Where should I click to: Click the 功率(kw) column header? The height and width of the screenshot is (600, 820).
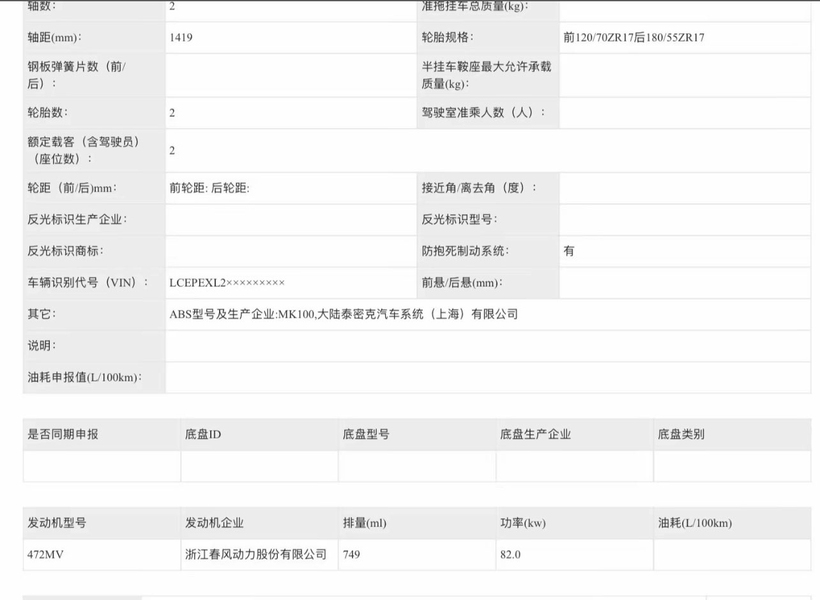coord(523,523)
